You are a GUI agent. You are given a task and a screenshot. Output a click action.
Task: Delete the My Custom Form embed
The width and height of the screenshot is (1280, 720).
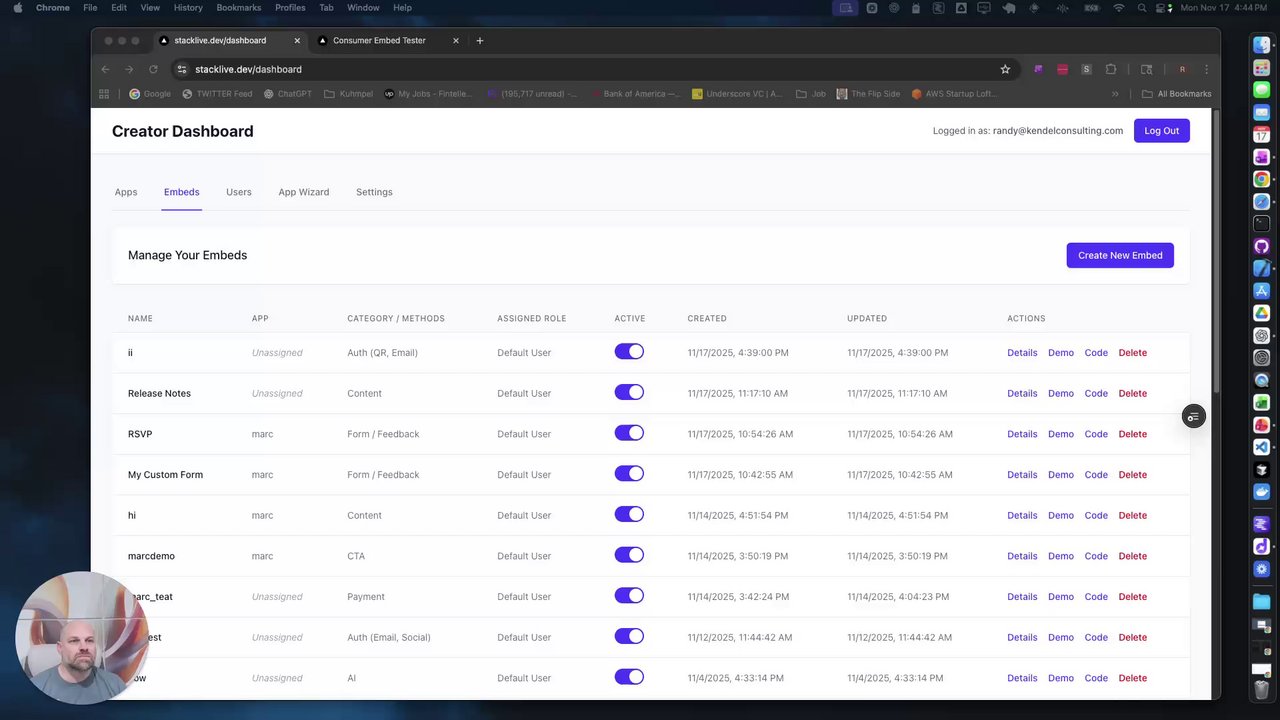[1133, 475]
